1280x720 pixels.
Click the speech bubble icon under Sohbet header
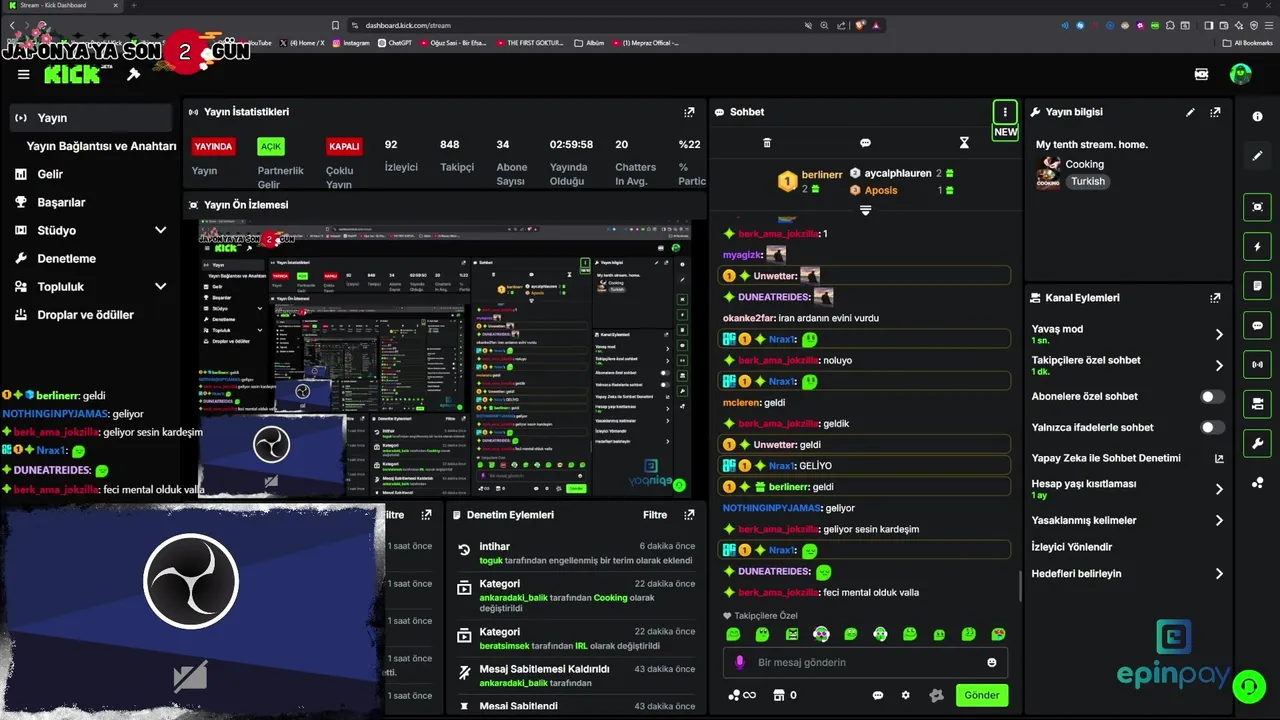(865, 143)
